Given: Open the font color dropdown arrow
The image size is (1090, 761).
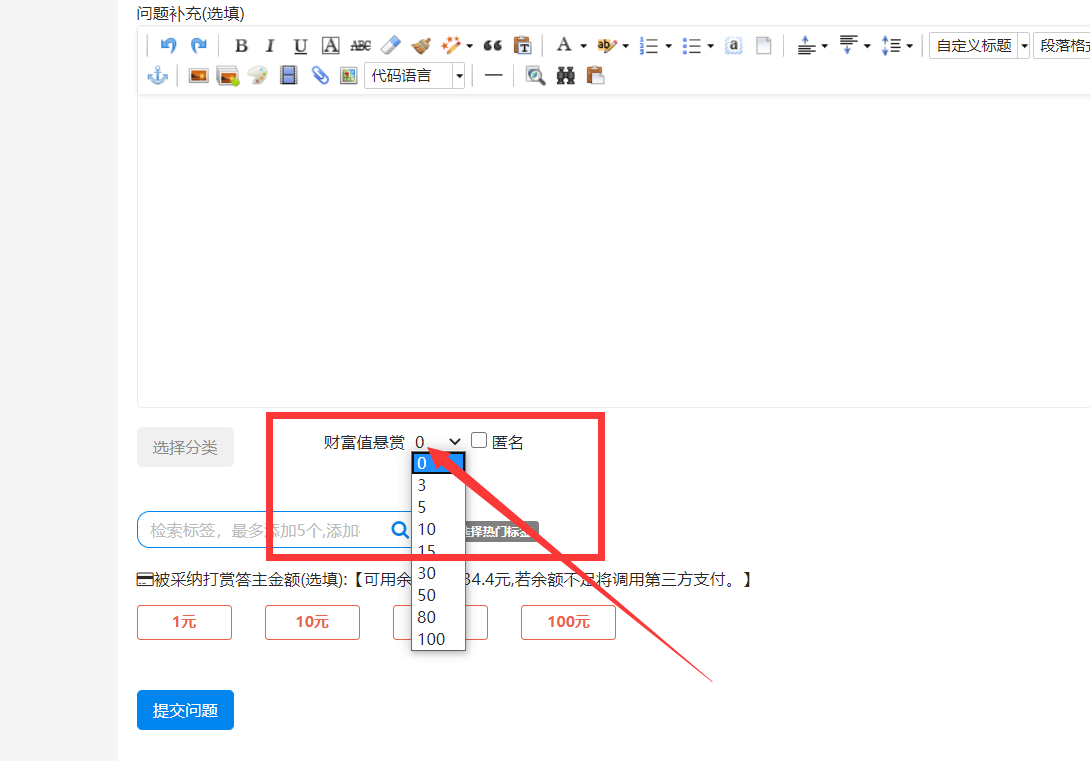Looking at the screenshot, I should [x=583, y=46].
